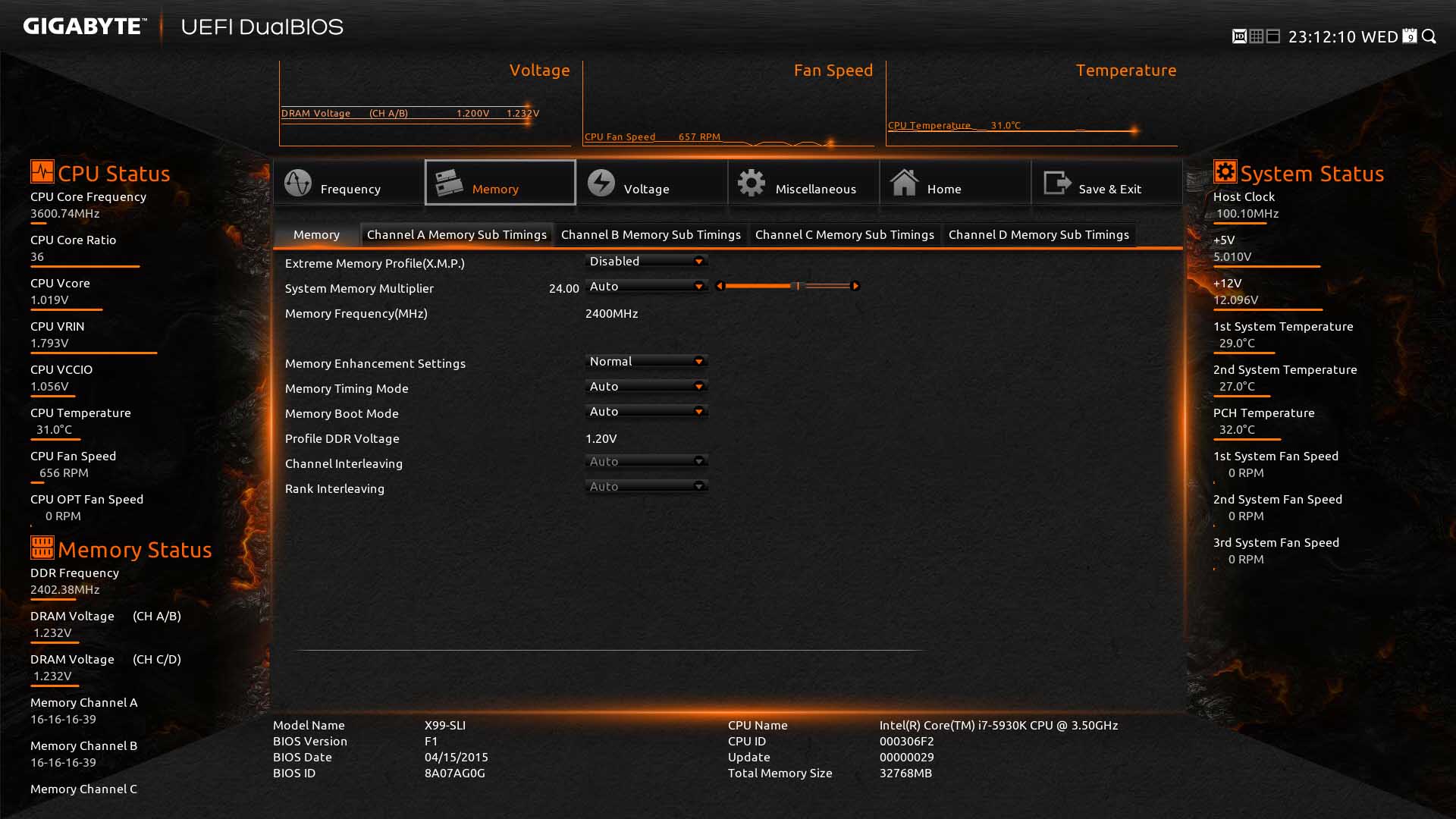Open the Voltage tab

click(652, 183)
